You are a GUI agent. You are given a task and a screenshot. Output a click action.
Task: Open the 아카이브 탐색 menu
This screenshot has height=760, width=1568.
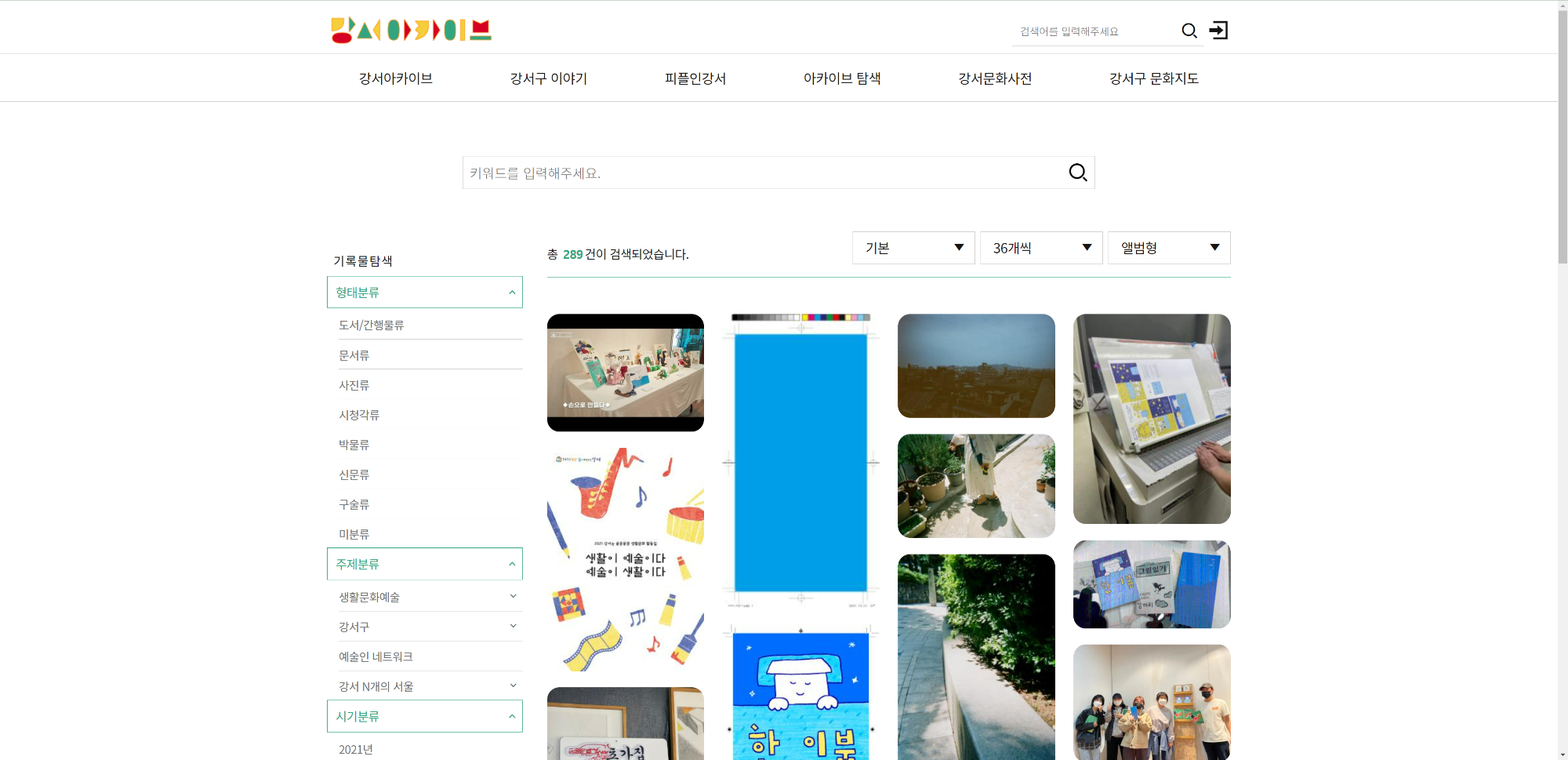click(841, 78)
